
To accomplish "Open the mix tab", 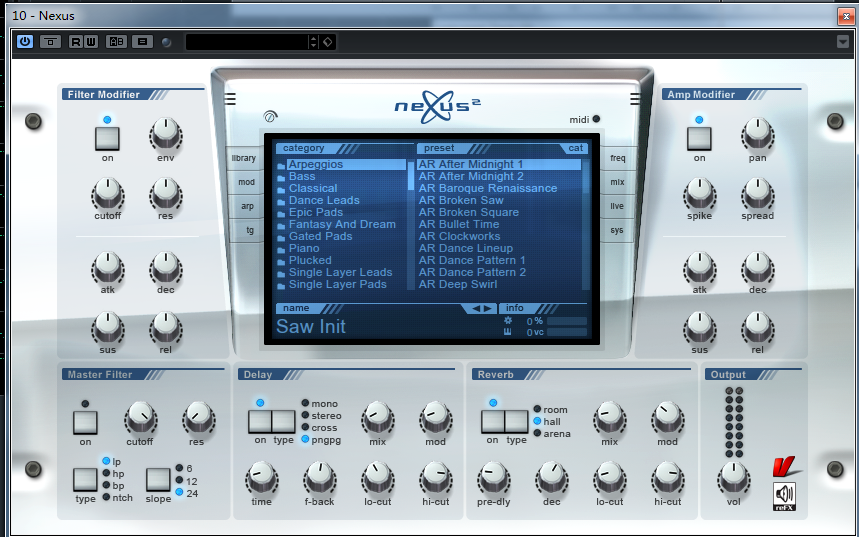I will click(x=617, y=182).
